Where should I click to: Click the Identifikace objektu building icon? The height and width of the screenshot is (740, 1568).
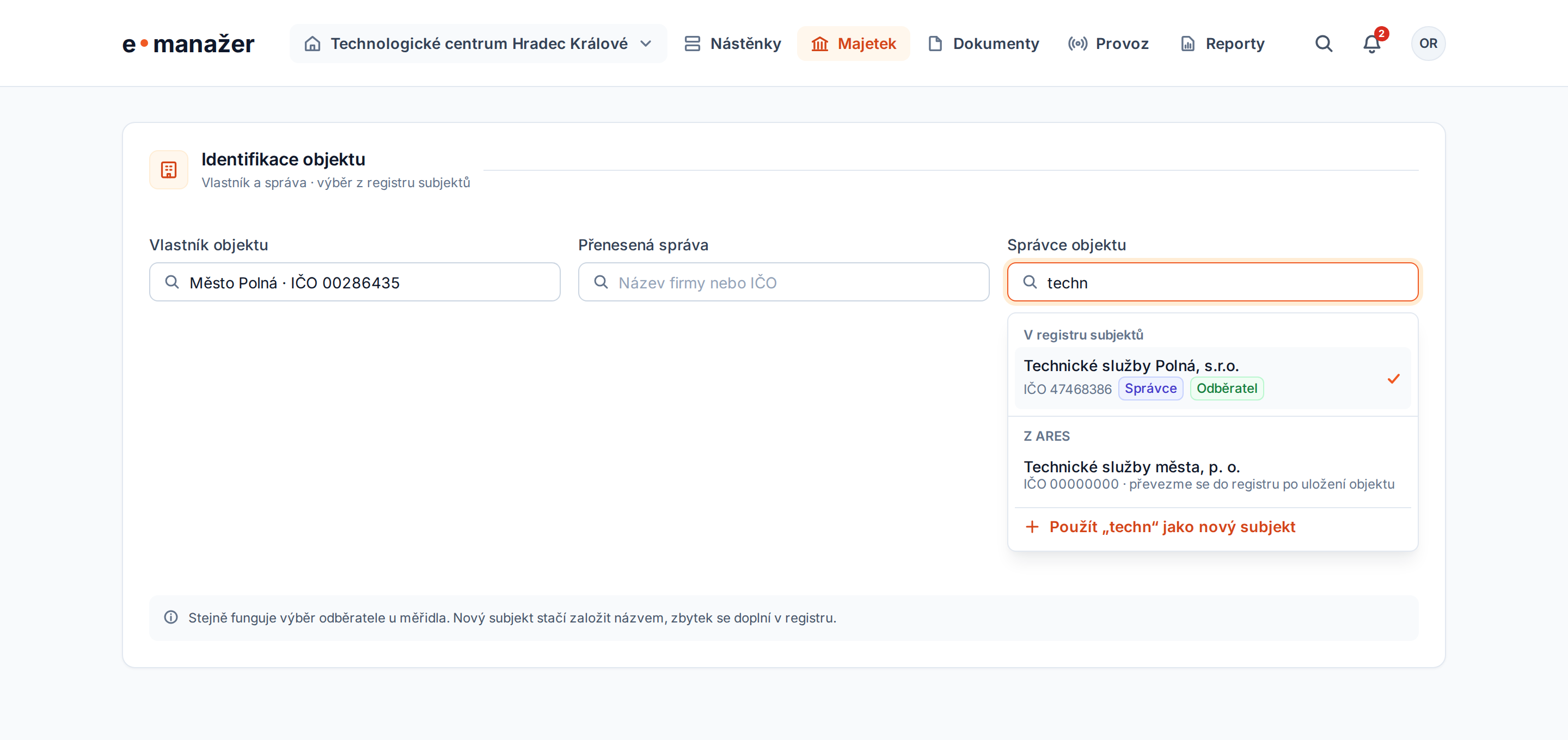coord(169,170)
